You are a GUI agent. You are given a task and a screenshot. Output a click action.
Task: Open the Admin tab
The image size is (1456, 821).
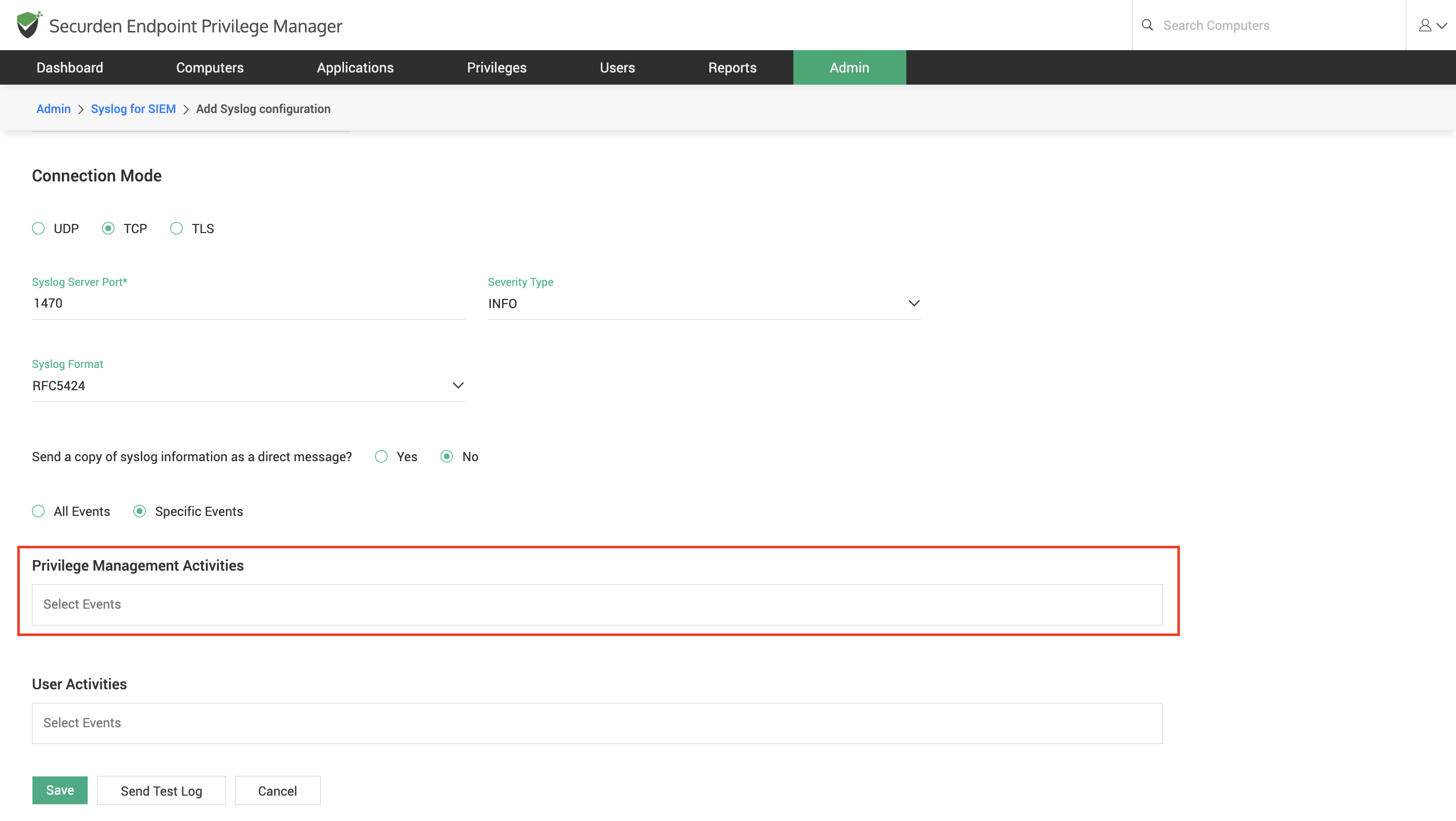coord(850,67)
